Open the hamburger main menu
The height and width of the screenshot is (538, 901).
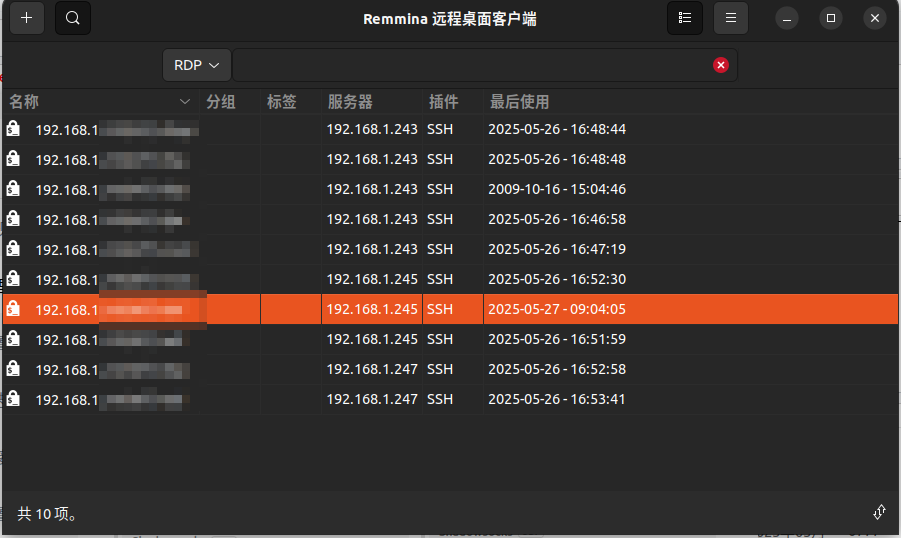point(730,18)
